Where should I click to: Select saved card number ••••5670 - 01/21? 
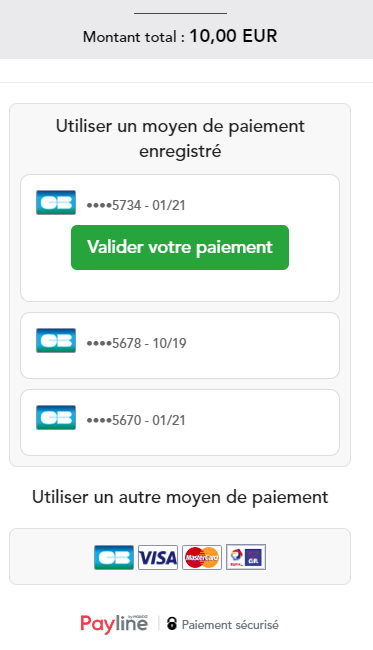(136, 420)
